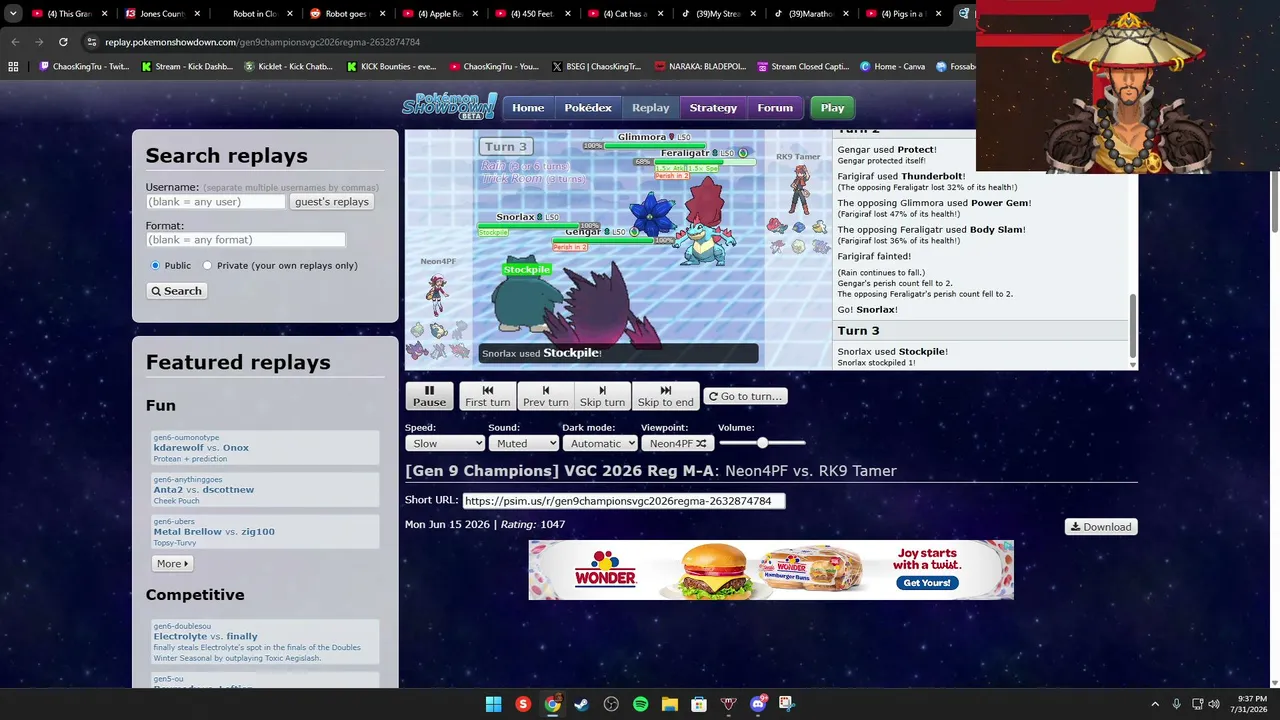1280x720 pixels.
Task: Open the Sound dropdown set to Muted
Action: 523,443
